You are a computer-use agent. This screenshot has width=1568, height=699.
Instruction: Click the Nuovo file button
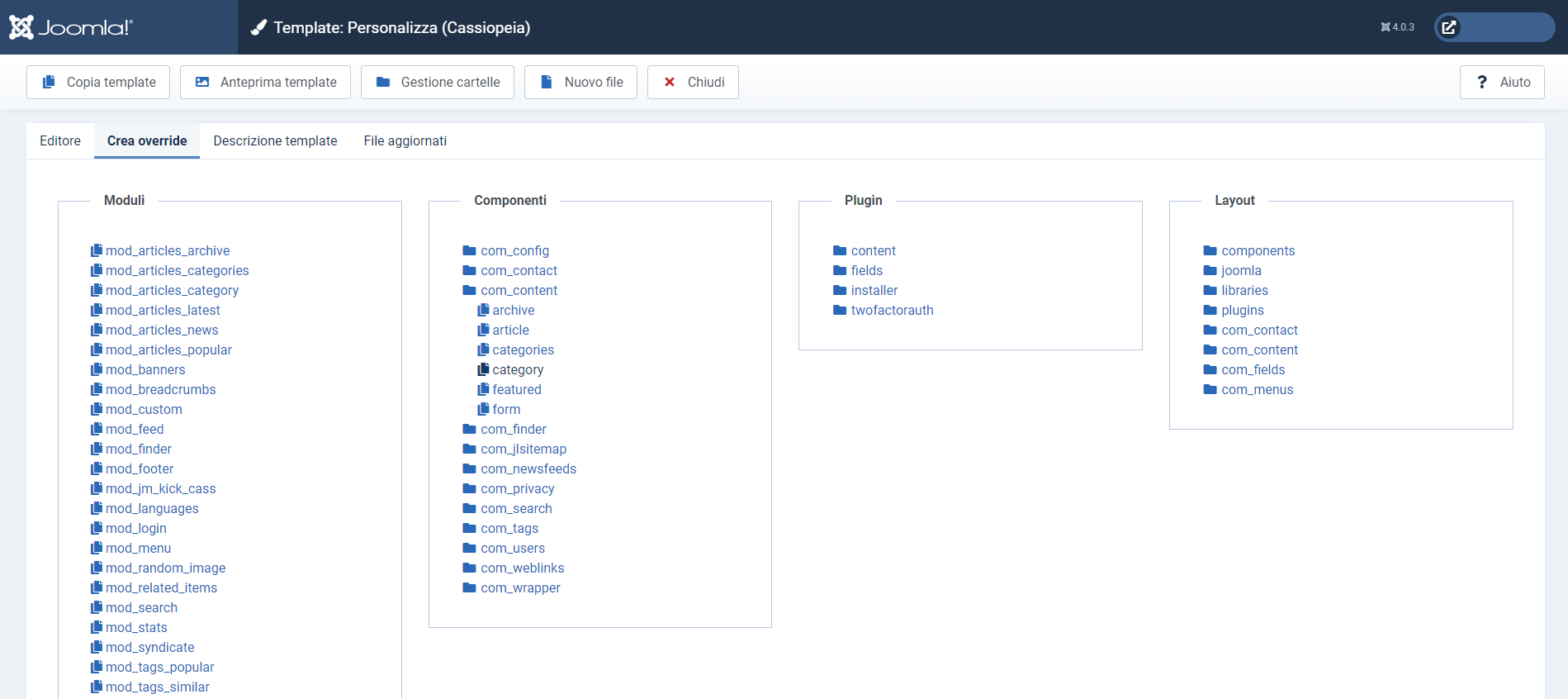coord(580,82)
